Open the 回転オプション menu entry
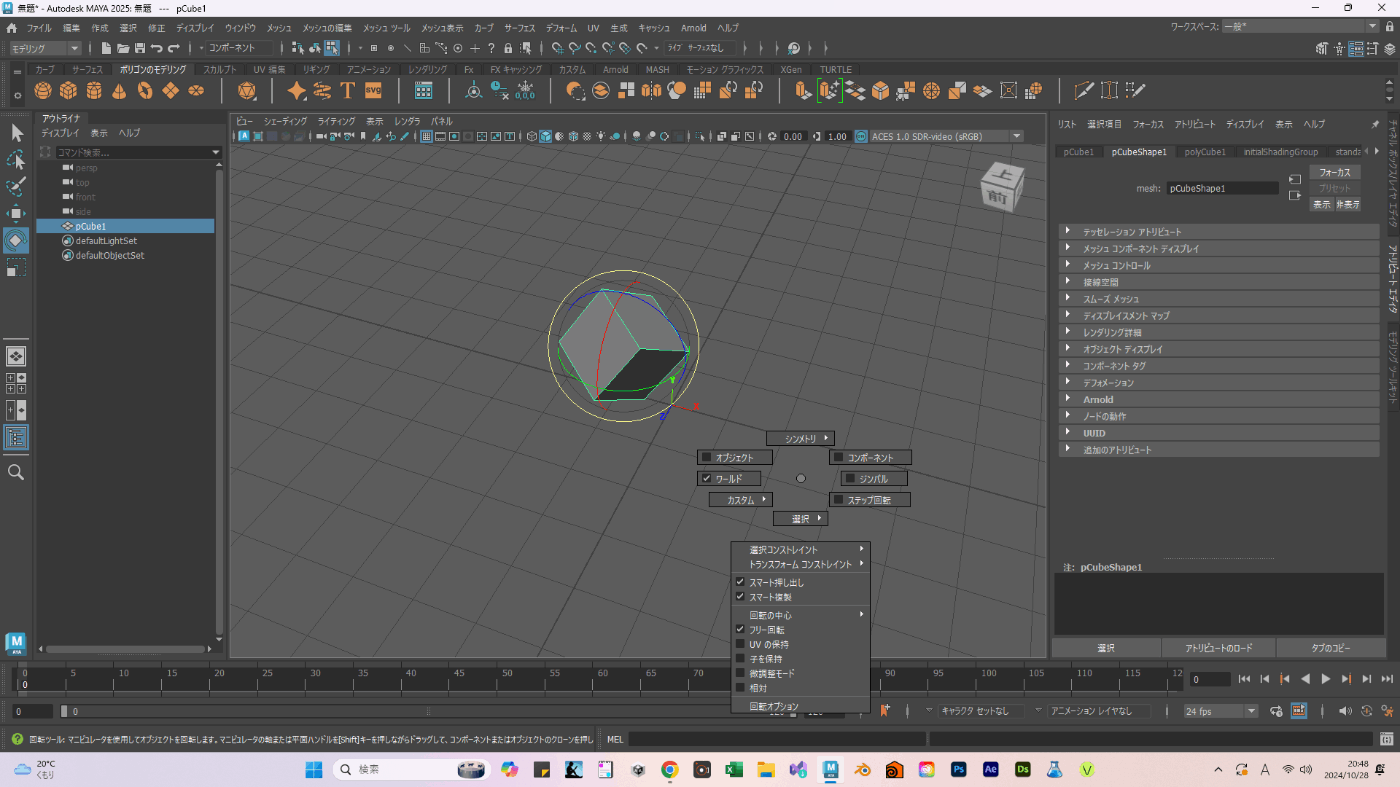This screenshot has width=1400, height=787. click(x=801, y=706)
